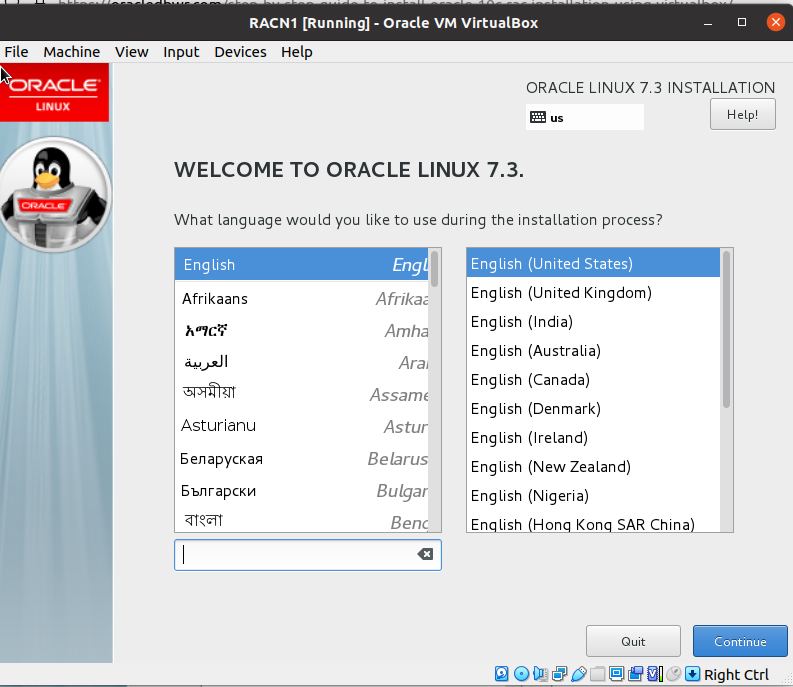Viewport: 793px width, 687px height.
Task: Select the Amharic language row
Action: pyautogui.click(x=301, y=331)
